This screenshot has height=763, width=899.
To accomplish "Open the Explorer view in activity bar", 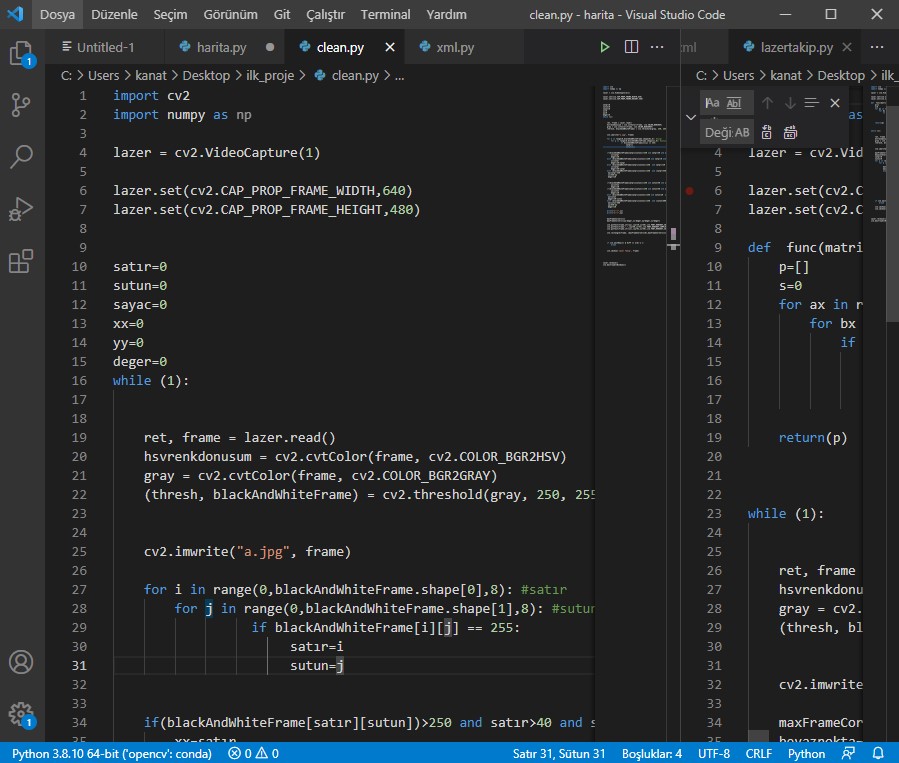I will click(21, 54).
